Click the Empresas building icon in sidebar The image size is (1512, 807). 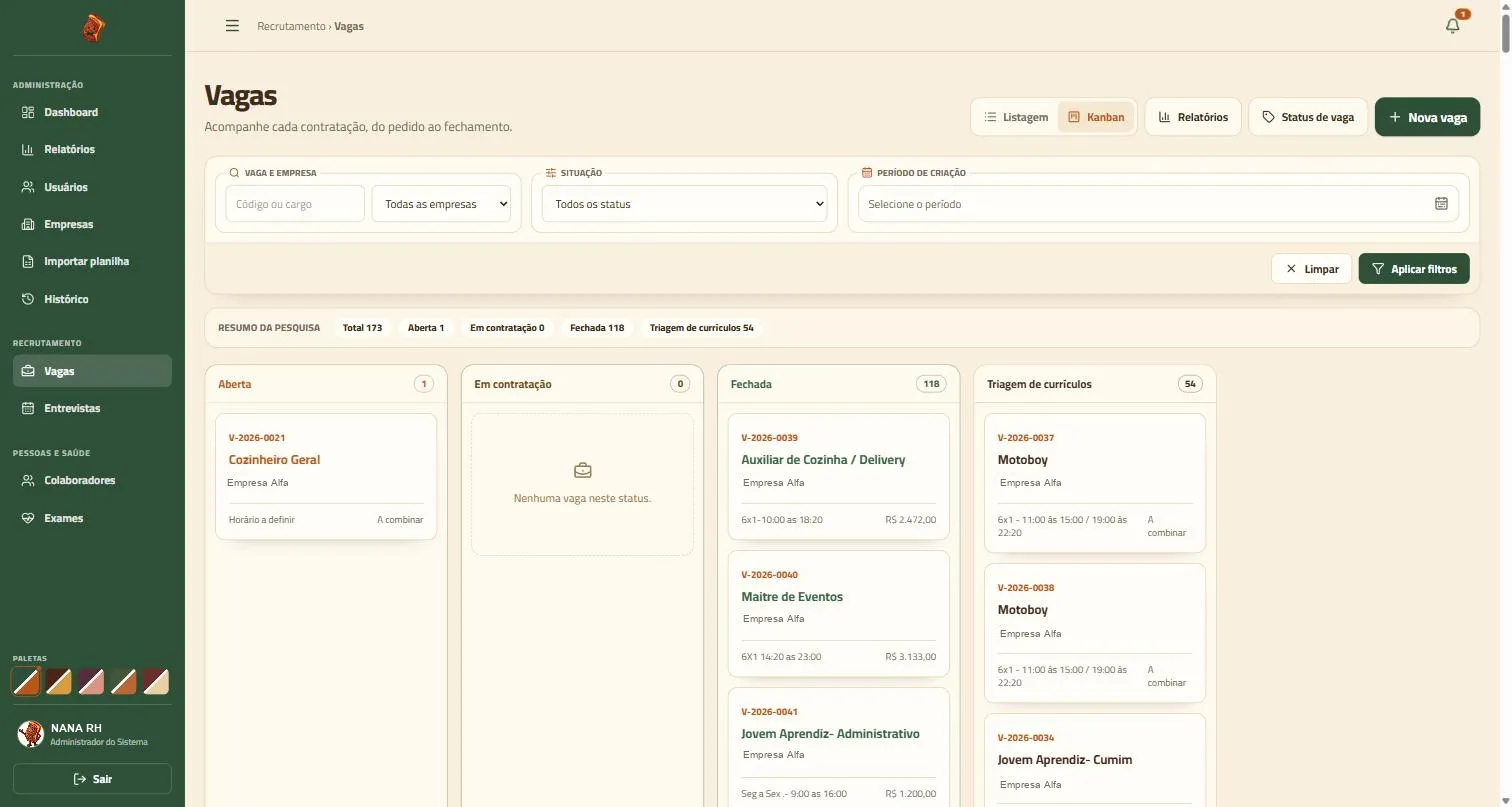(28, 224)
